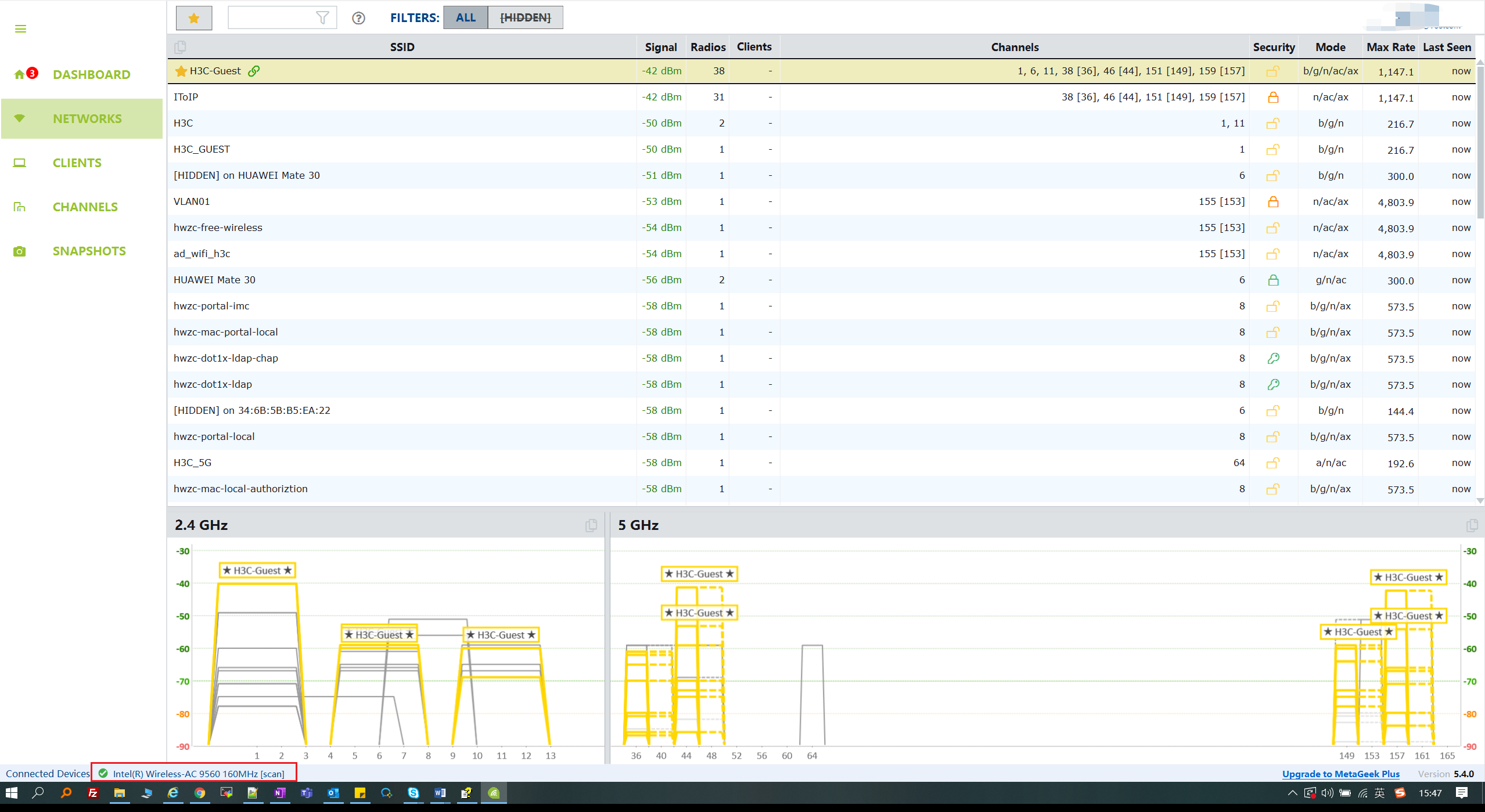Sort table by Signal column
Screen dimensions: 1485x812
point(661,47)
